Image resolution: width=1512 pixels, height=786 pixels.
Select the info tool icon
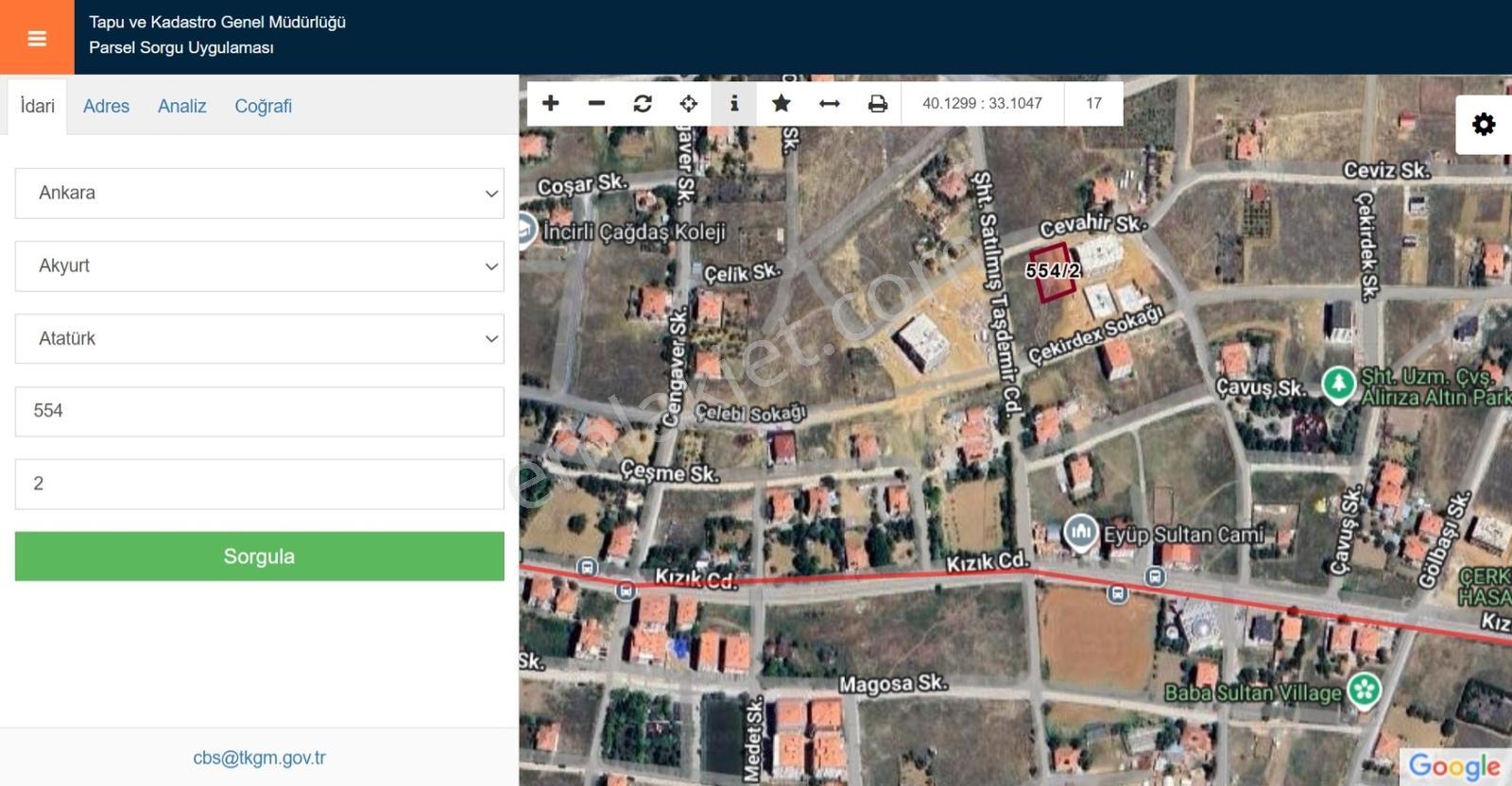734,103
